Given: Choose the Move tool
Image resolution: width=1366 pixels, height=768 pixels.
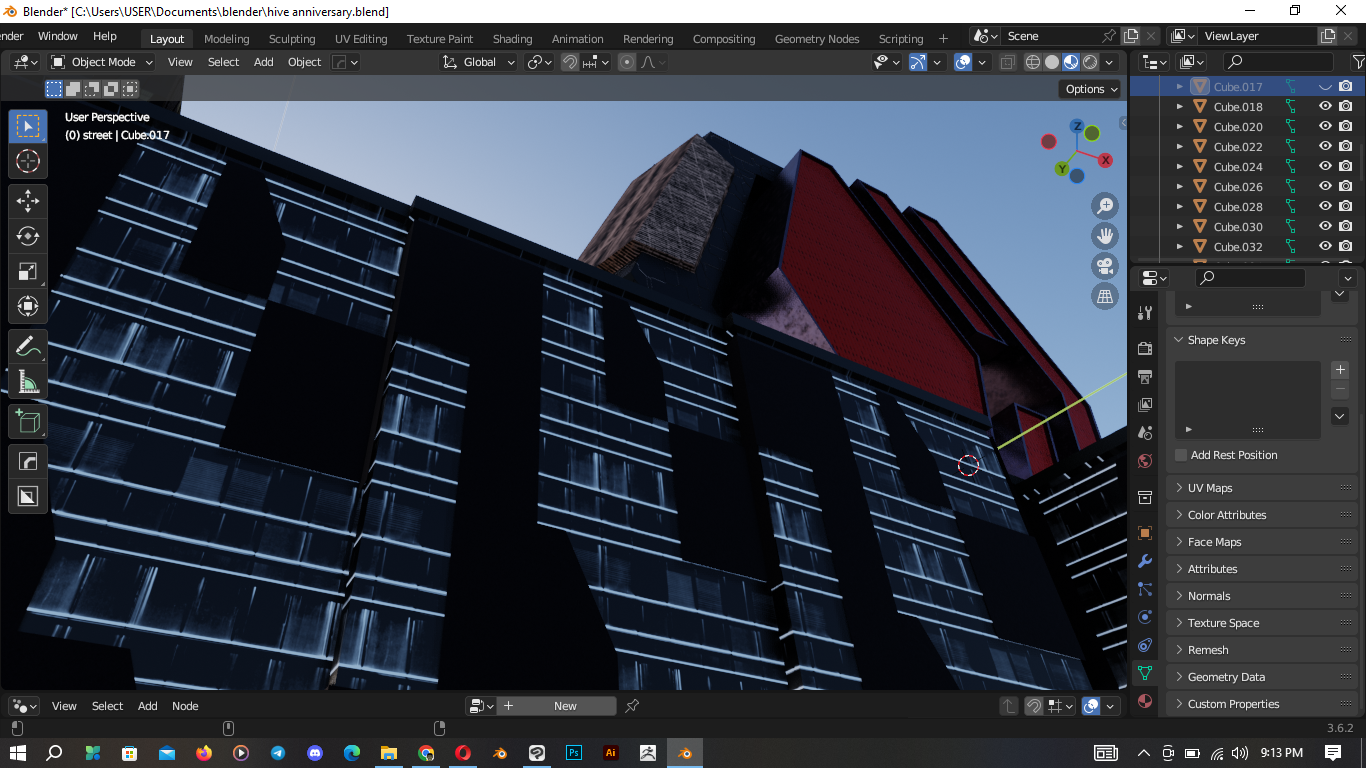Looking at the screenshot, I should point(28,201).
